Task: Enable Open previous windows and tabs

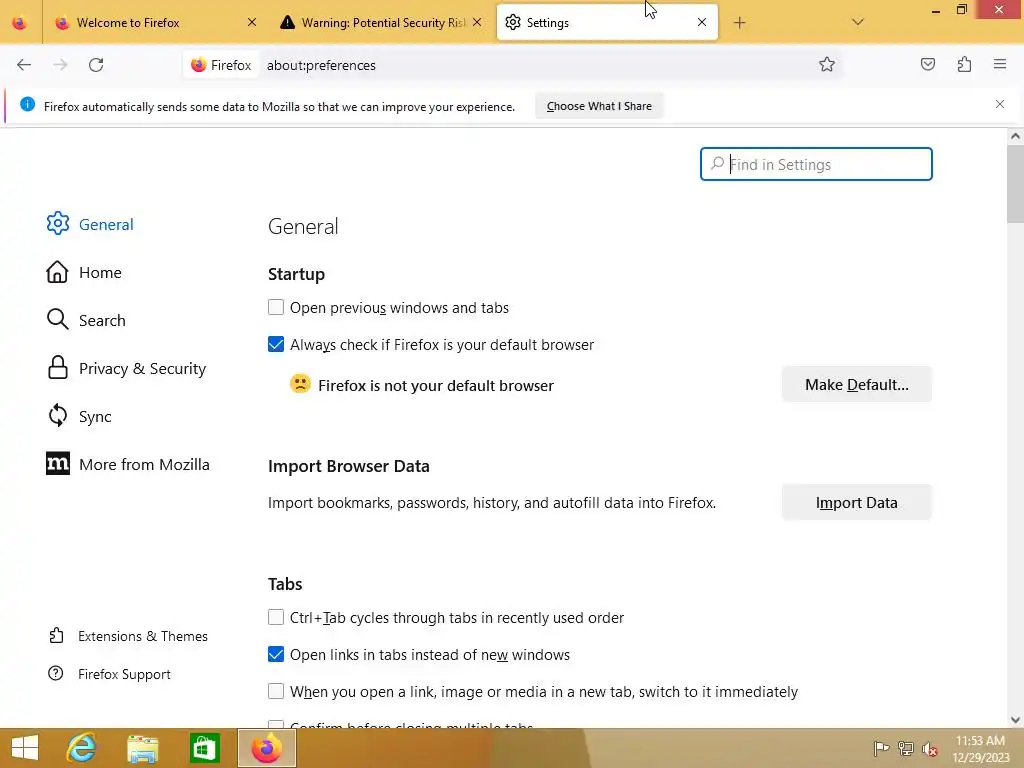Action: point(276,307)
